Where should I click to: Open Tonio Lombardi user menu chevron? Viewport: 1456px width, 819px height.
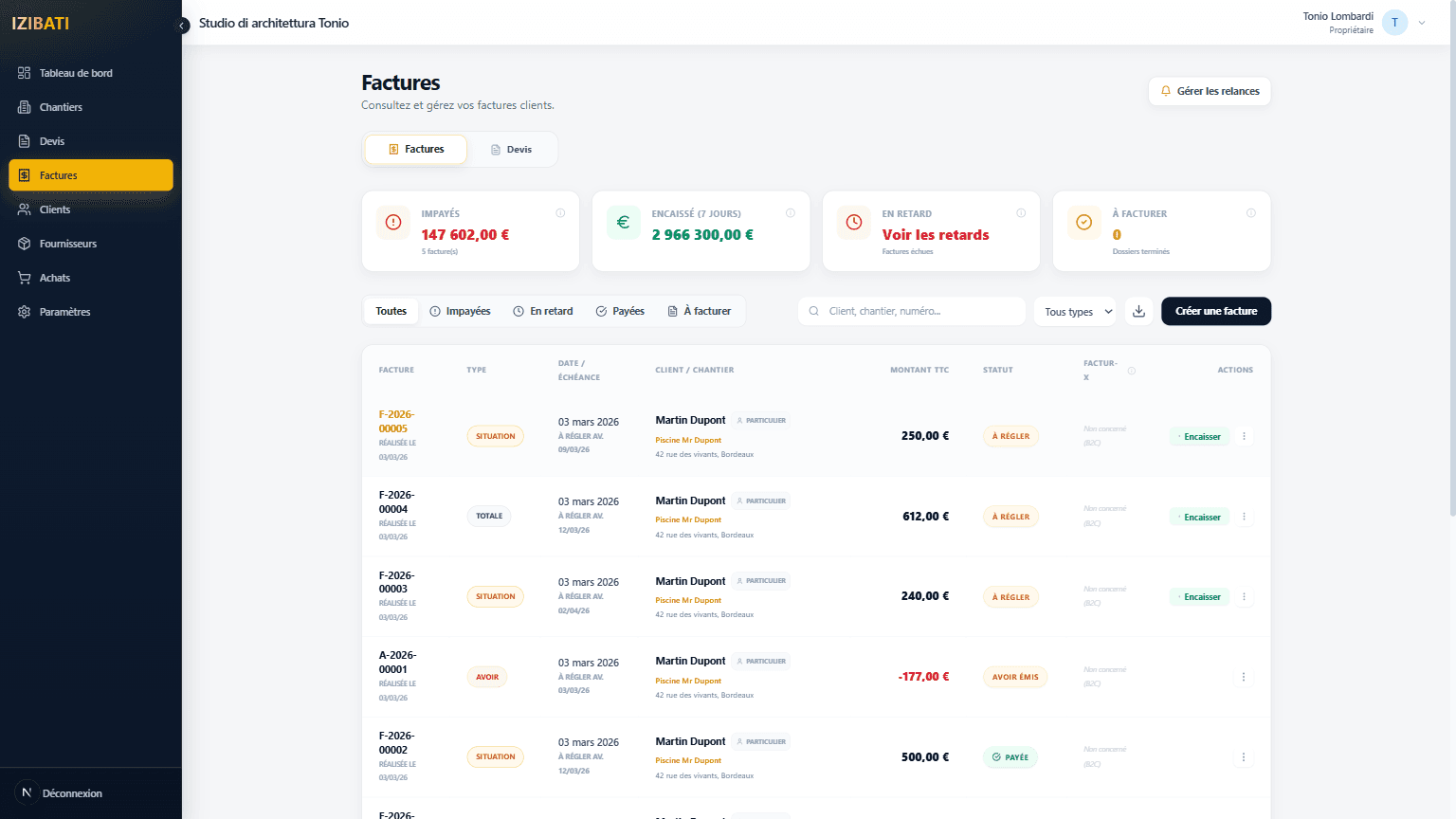(1422, 23)
